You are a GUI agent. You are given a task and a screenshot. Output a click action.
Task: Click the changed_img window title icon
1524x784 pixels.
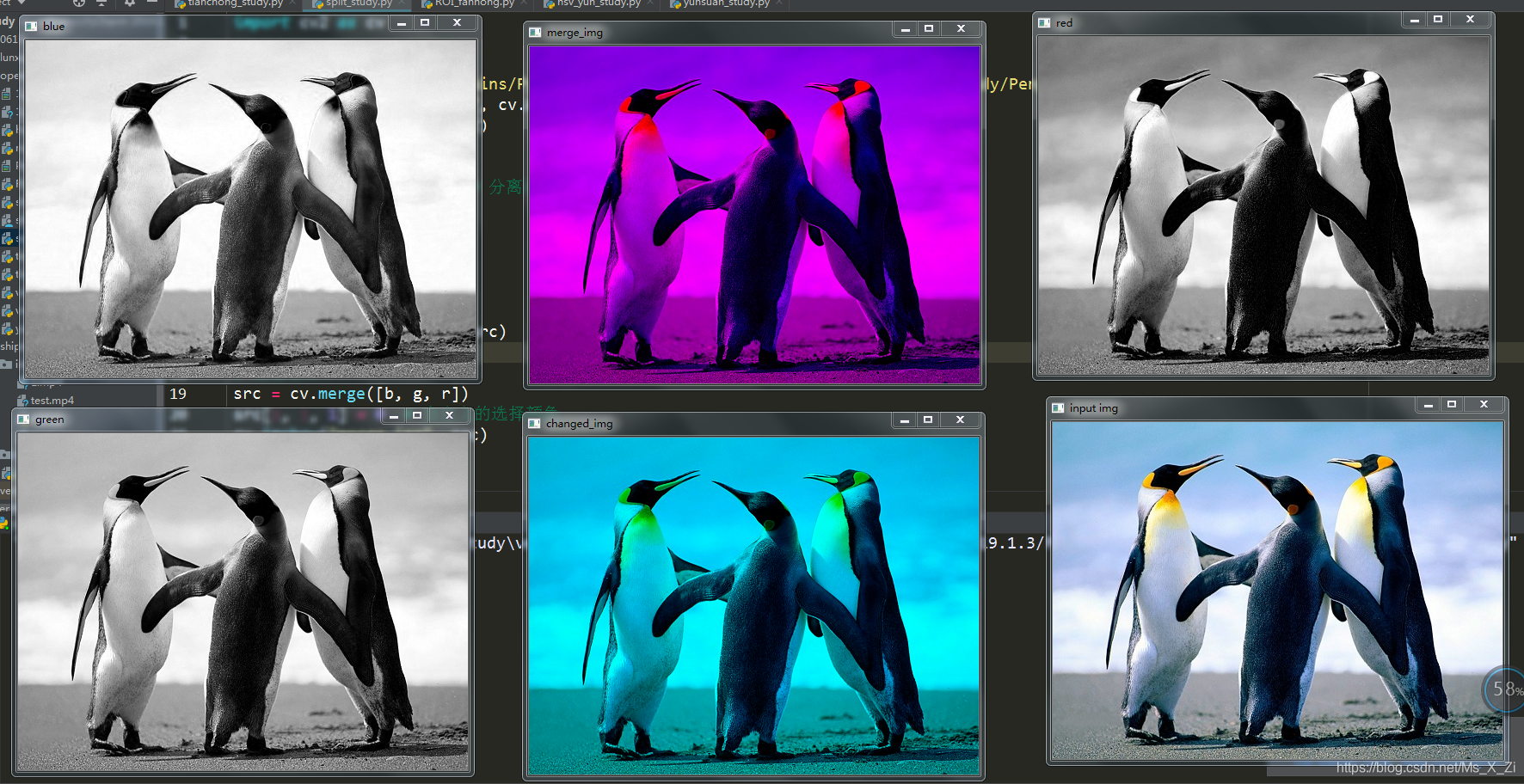[x=534, y=424]
